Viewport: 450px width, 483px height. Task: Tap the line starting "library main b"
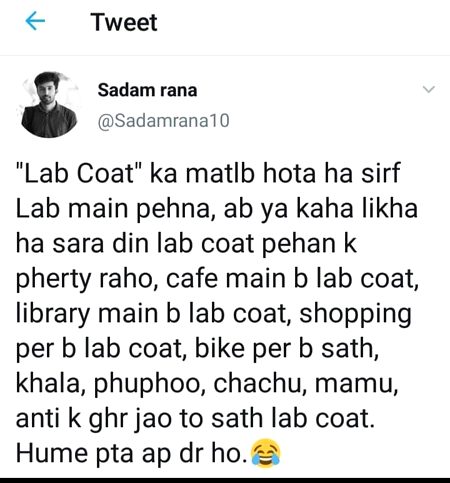(214, 316)
